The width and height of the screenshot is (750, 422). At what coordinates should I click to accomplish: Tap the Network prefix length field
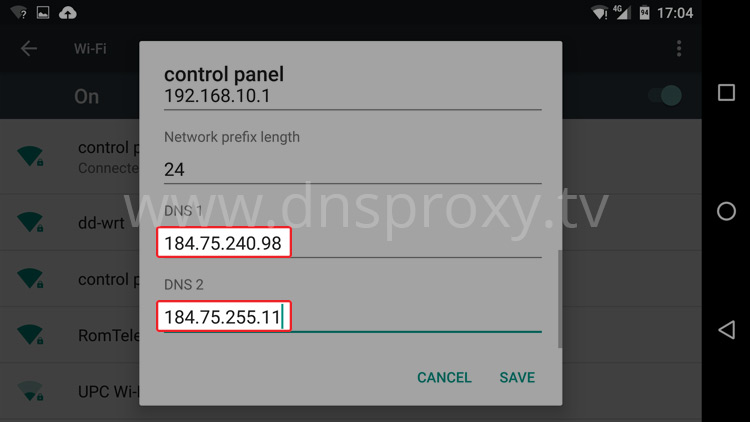[x=353, y=169]
